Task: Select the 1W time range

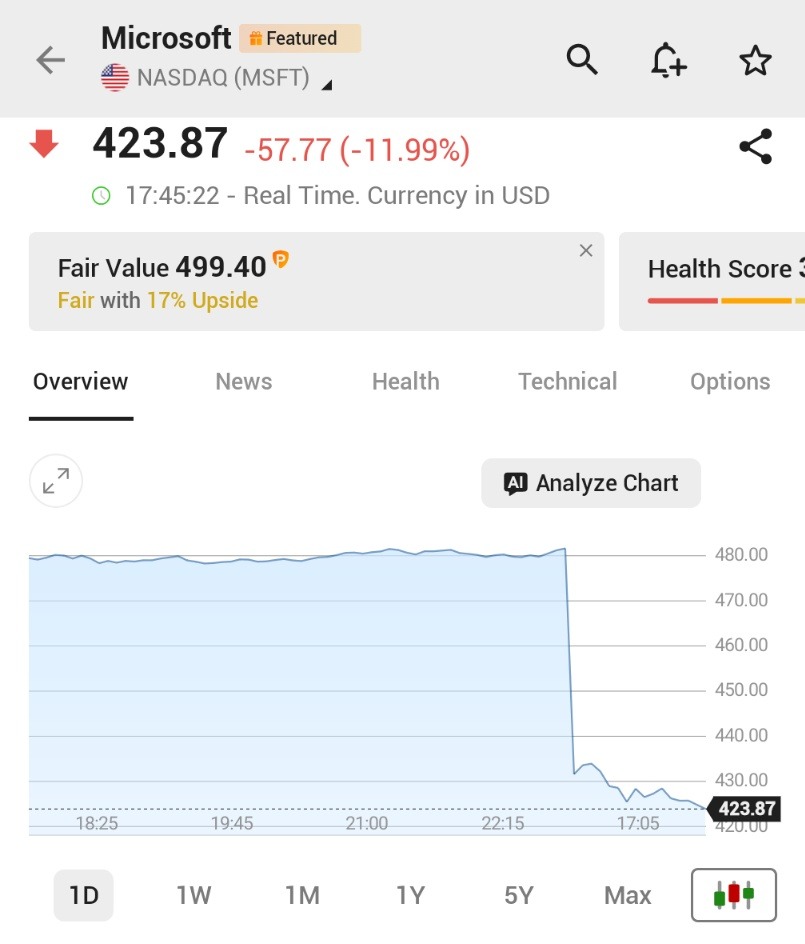Action: [x=194, y=895]
